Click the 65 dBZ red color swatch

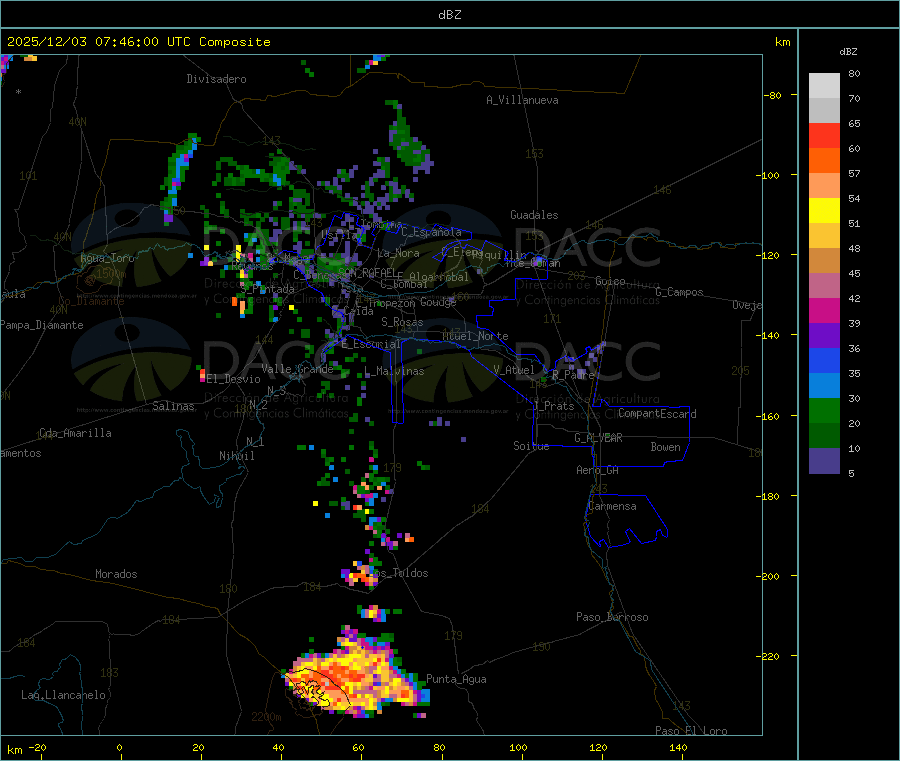coord(824,135)
